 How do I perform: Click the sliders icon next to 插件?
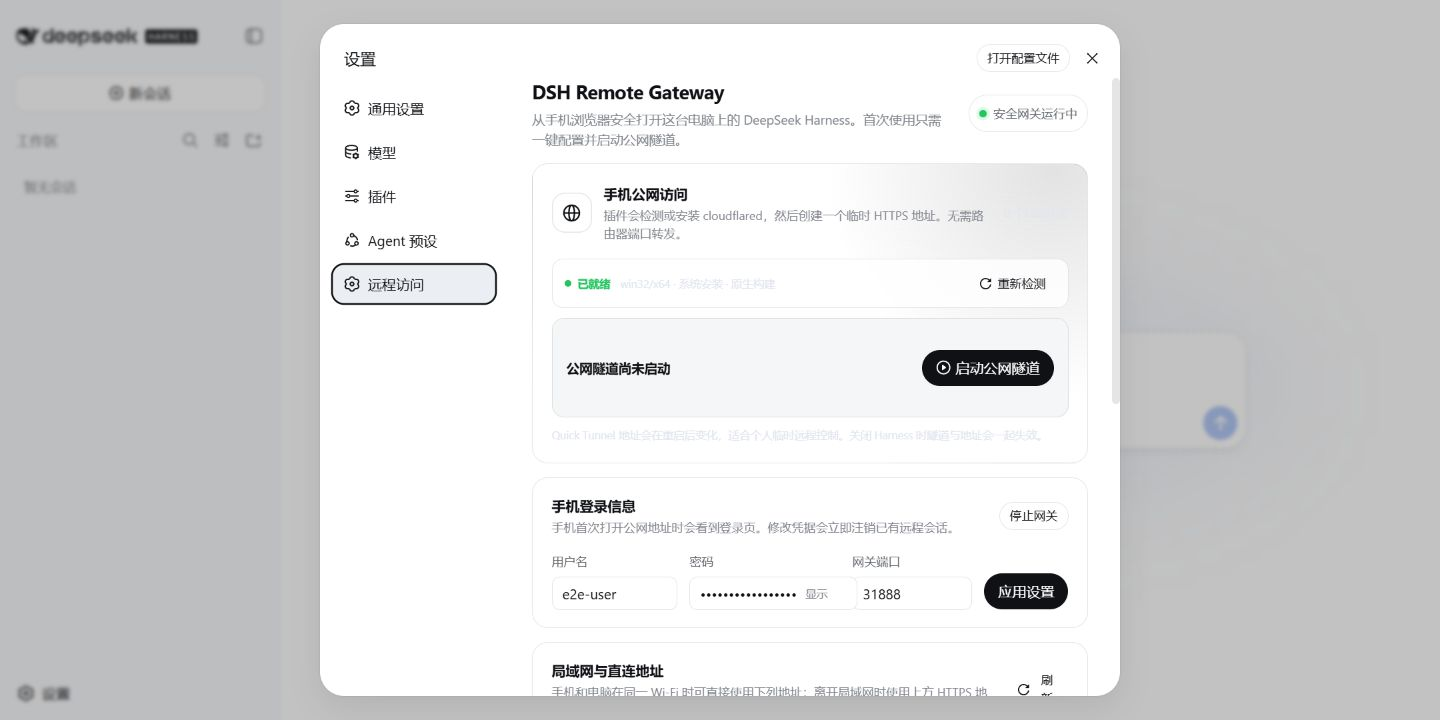point(352,196)
